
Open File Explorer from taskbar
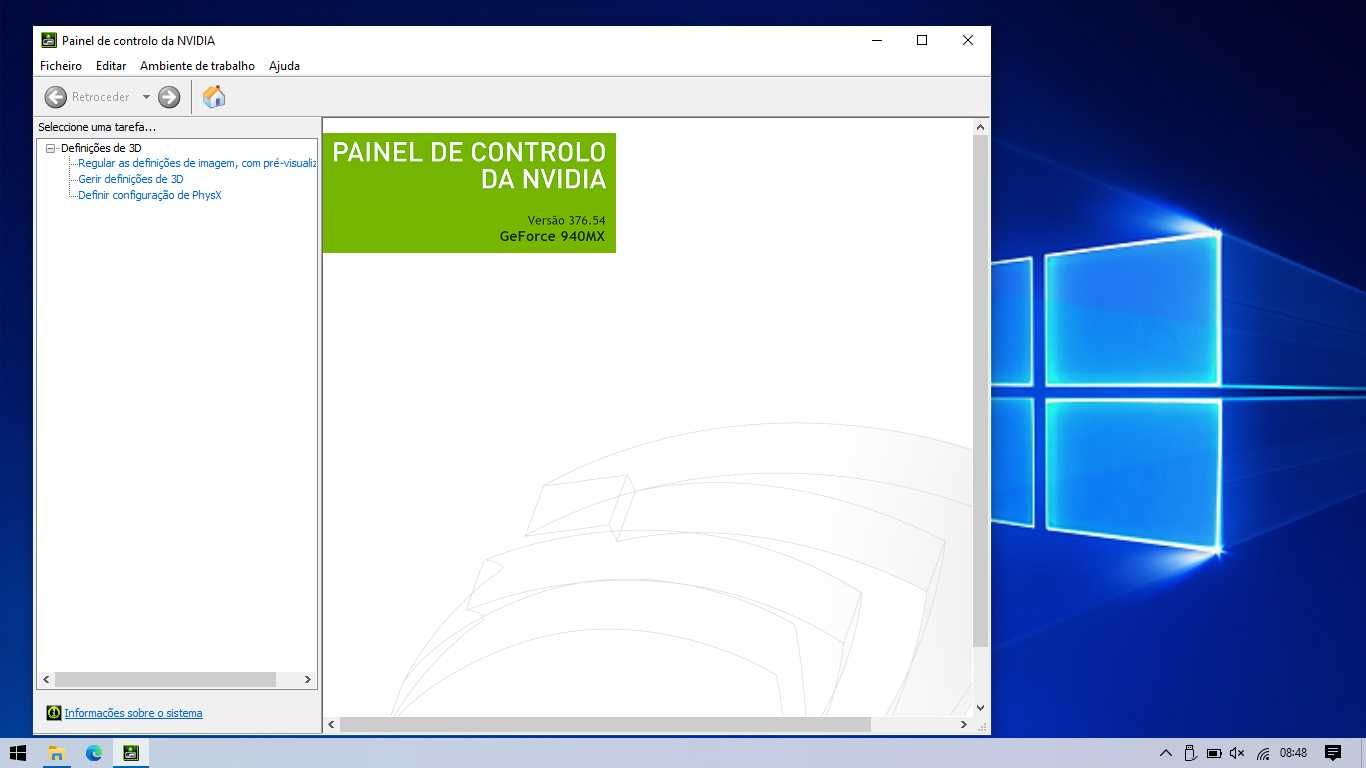(57, 753)
